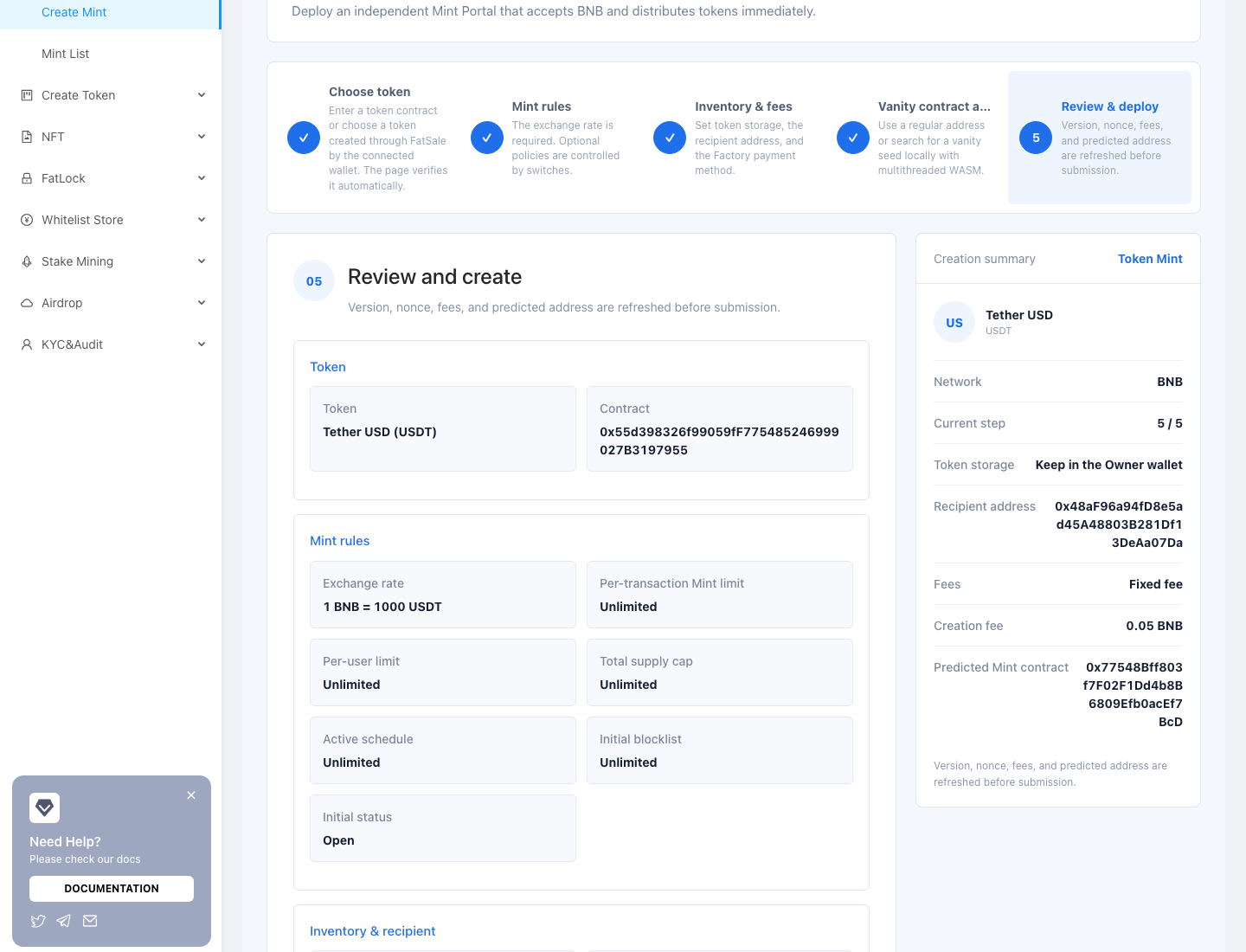Go to the Vanity contract step title
Screen dimensions: 1246x952
934,106
